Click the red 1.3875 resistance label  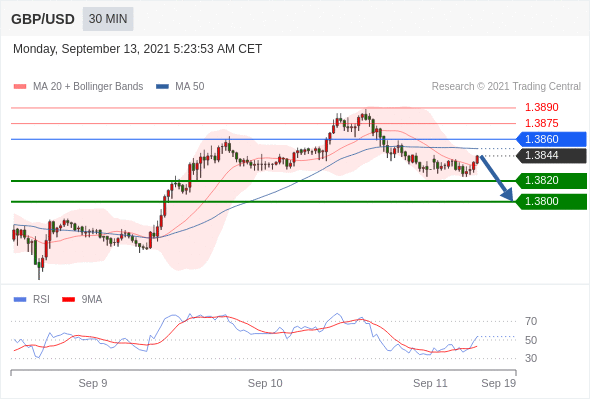tap(541, 123)
